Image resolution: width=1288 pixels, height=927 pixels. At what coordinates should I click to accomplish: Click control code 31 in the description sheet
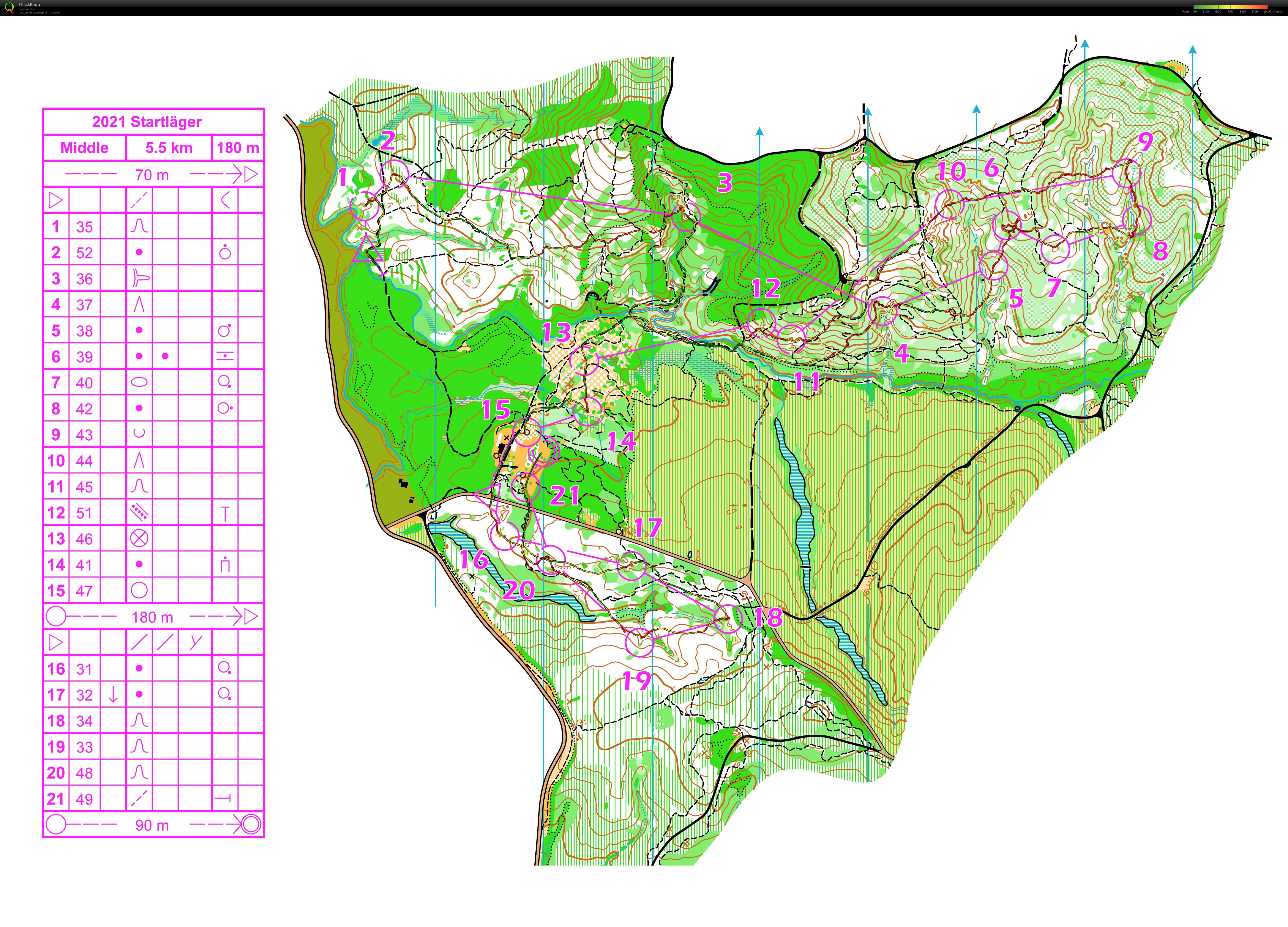tap(84, 669)
